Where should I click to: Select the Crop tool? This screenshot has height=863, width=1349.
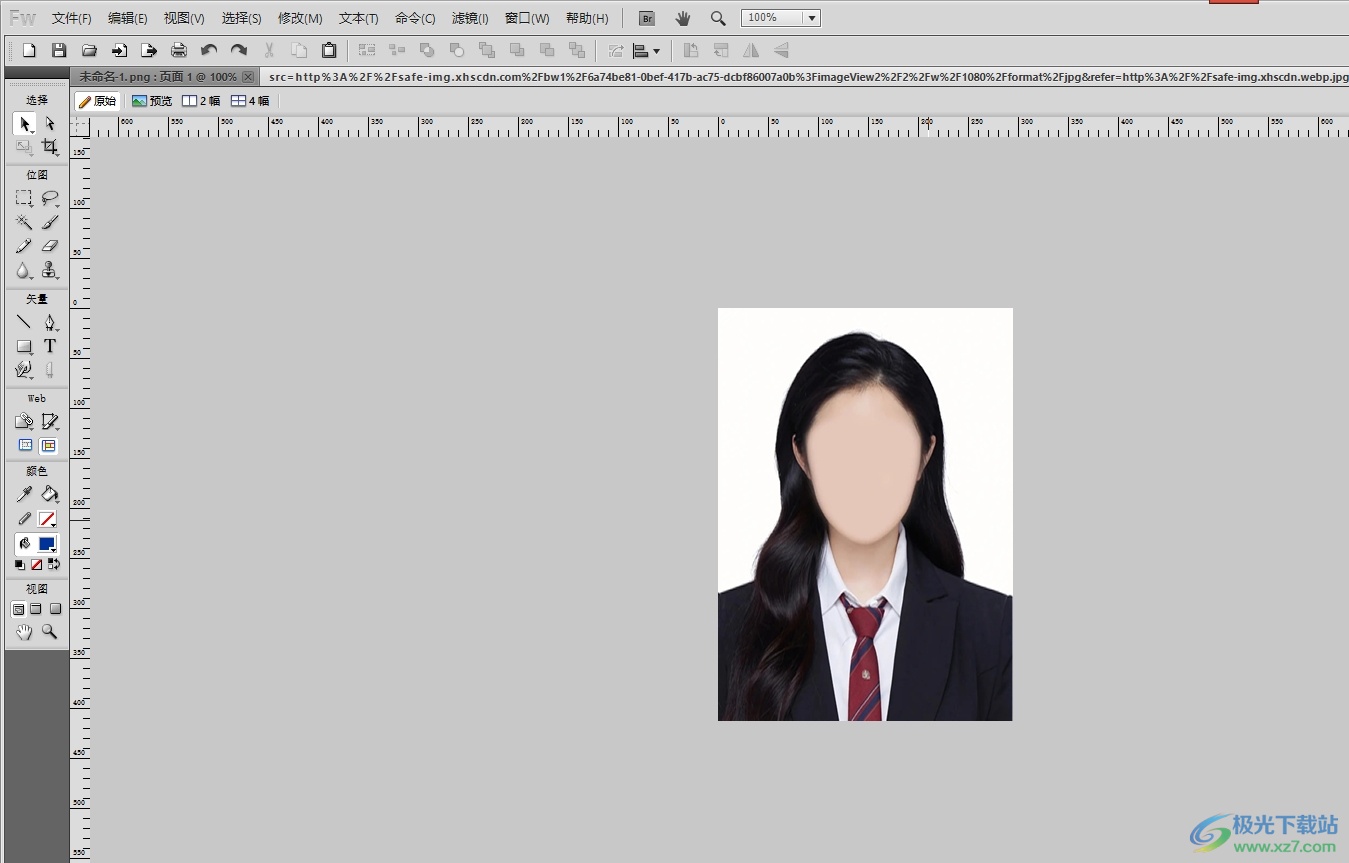click(x=49, y=147)
